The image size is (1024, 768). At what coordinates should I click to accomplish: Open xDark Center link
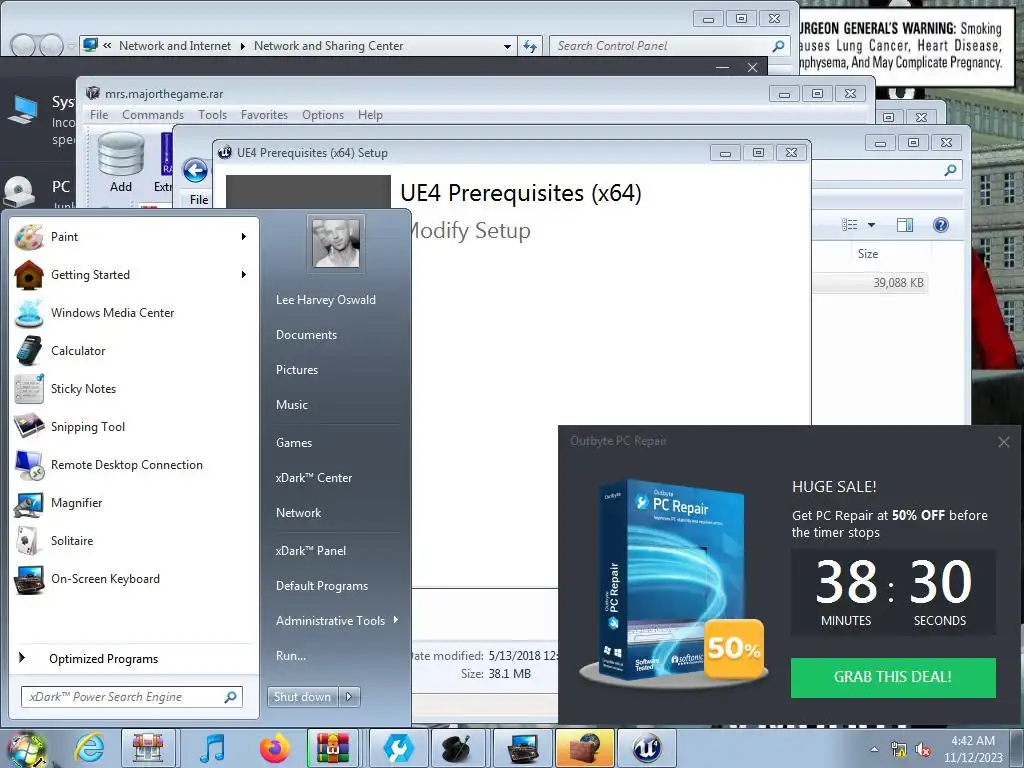314,477
